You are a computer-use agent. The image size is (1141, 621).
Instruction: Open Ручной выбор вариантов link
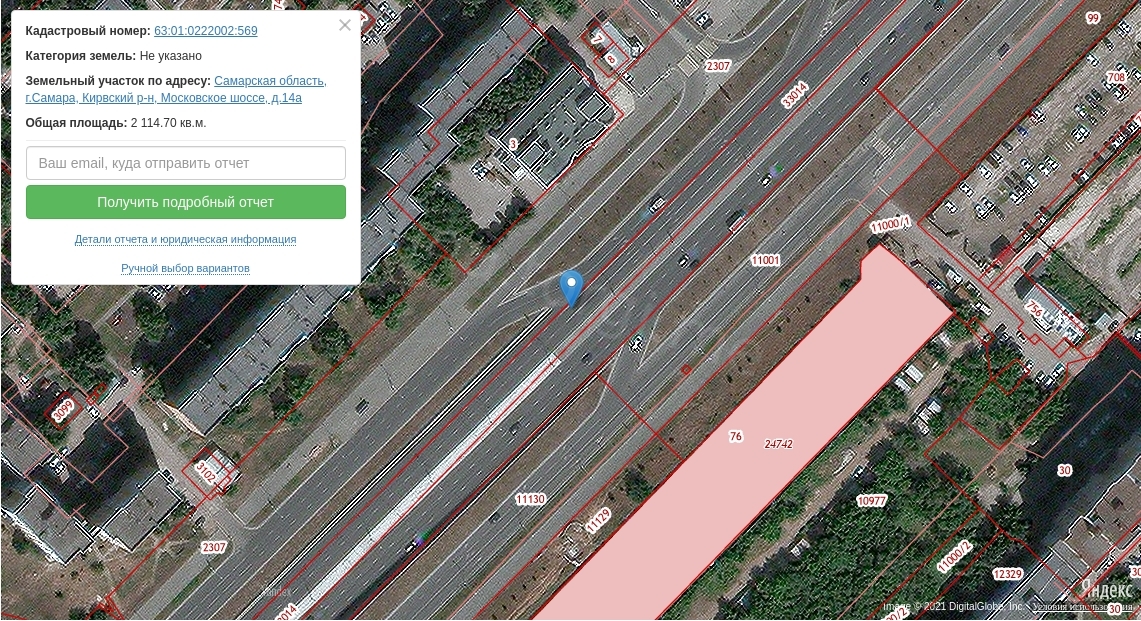[x=186, y=268]
